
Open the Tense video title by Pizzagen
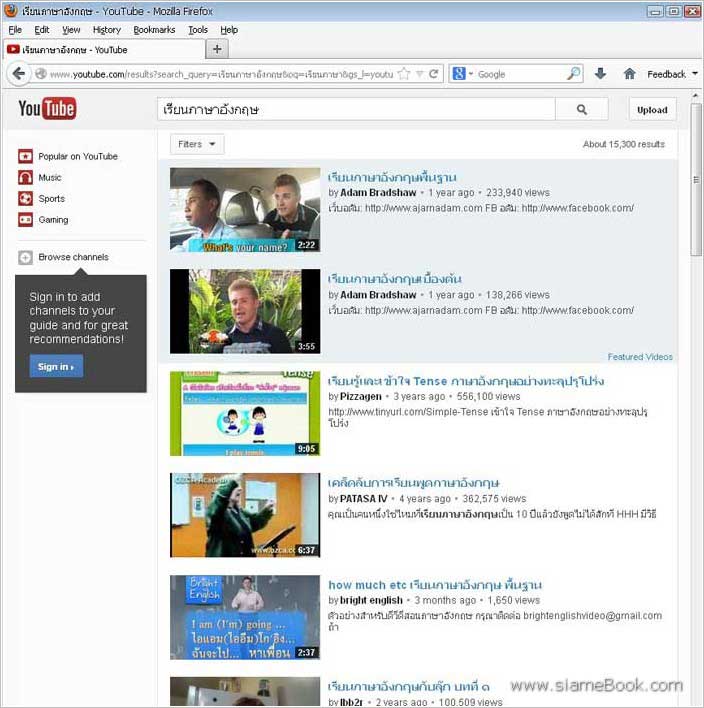tap(466, 381)
